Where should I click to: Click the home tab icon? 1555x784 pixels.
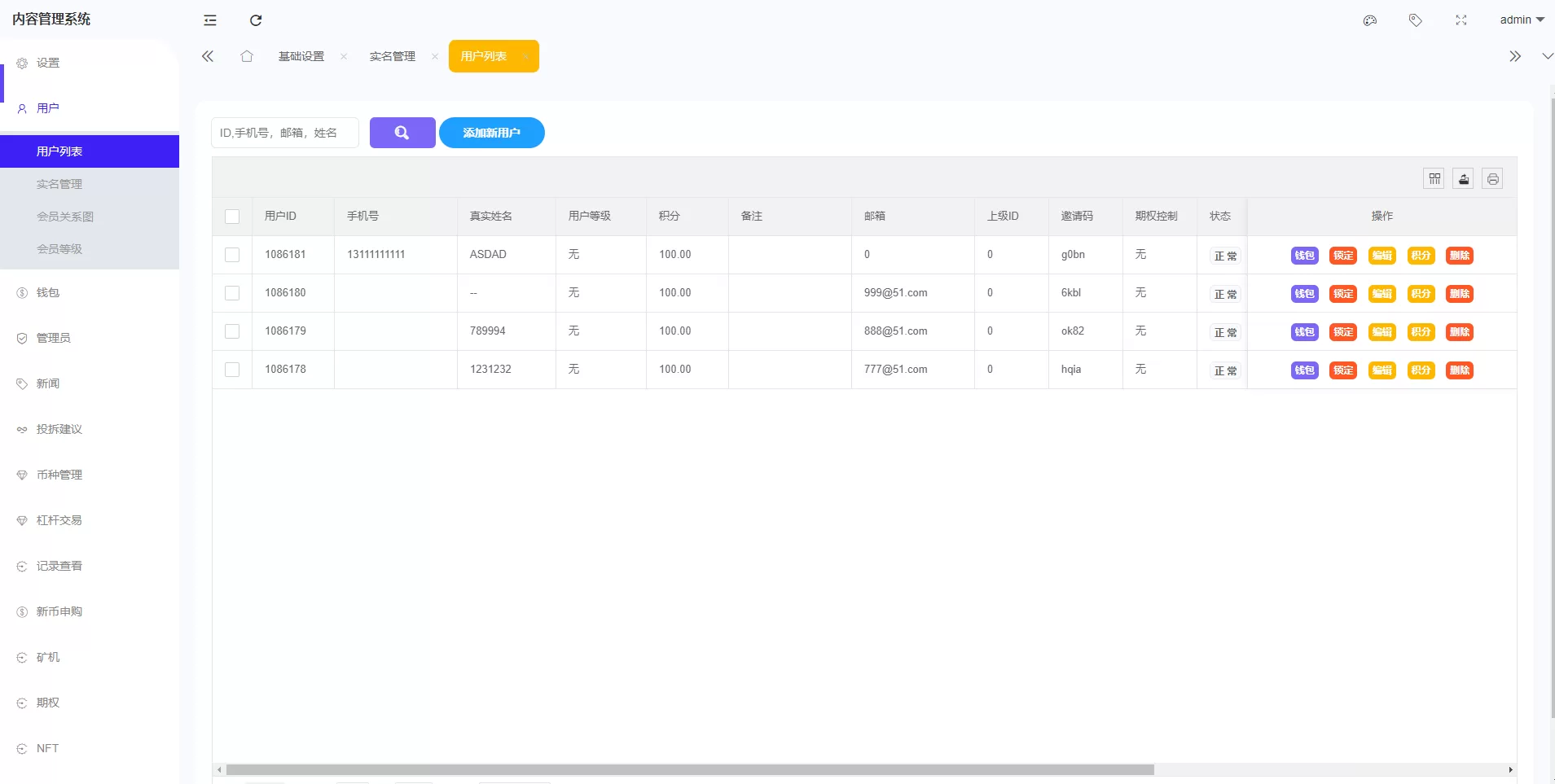point(247,56)
